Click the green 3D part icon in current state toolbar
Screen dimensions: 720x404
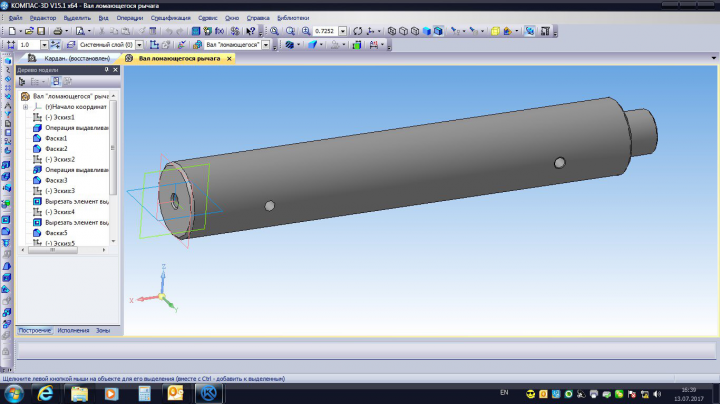pos(357,45)
